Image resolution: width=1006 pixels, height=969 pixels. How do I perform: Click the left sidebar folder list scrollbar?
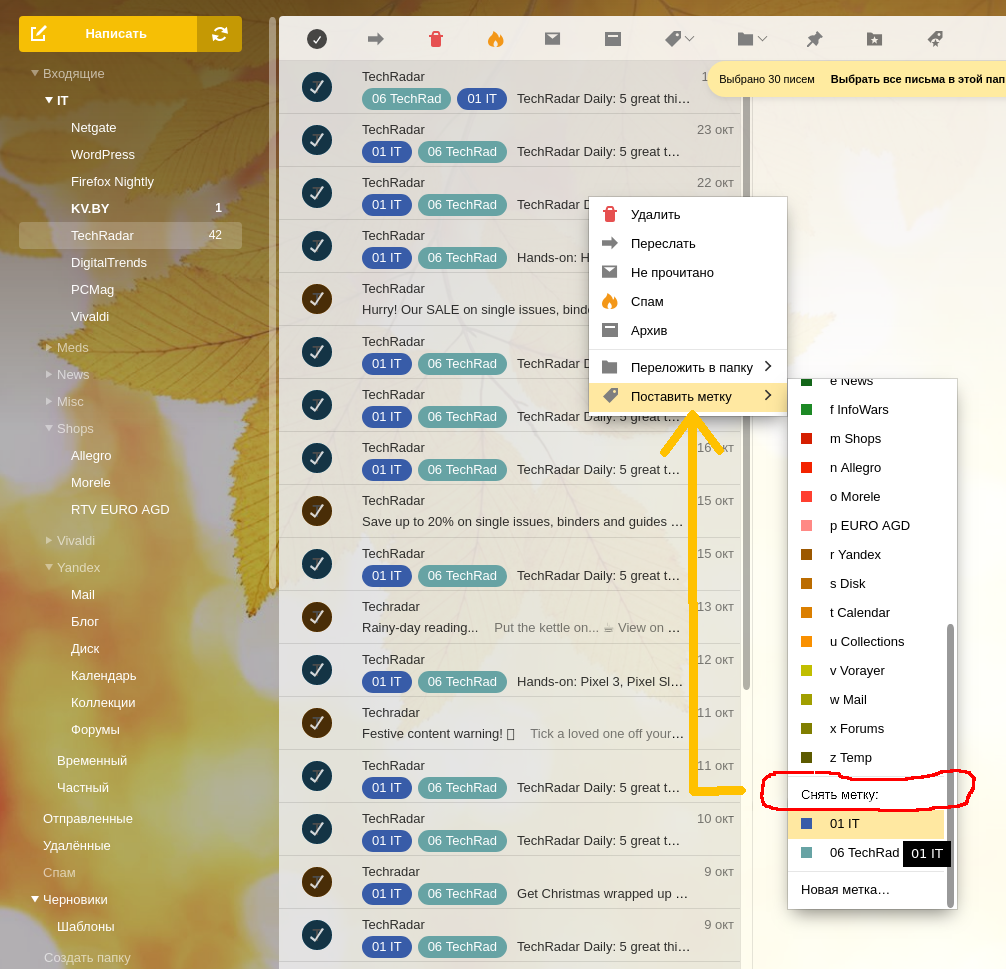coord(273,302)
